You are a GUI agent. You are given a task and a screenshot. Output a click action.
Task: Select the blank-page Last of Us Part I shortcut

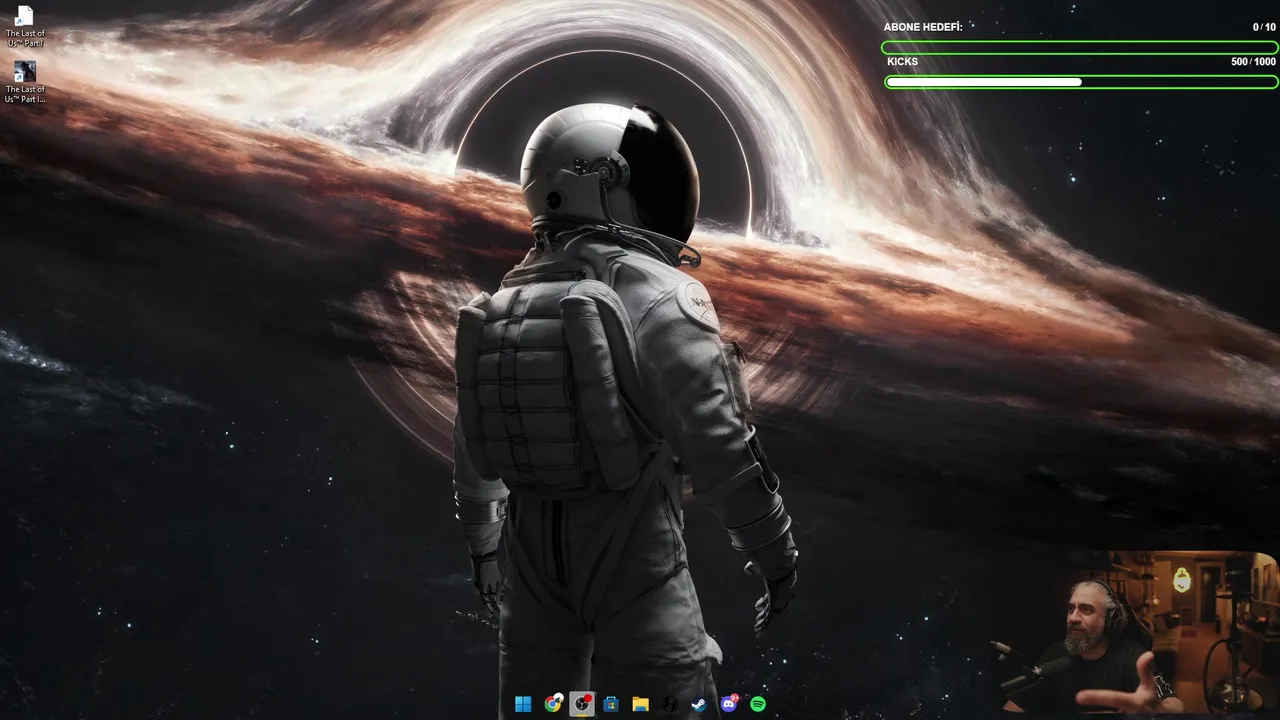pyautogui.click(x=25, y=27)
